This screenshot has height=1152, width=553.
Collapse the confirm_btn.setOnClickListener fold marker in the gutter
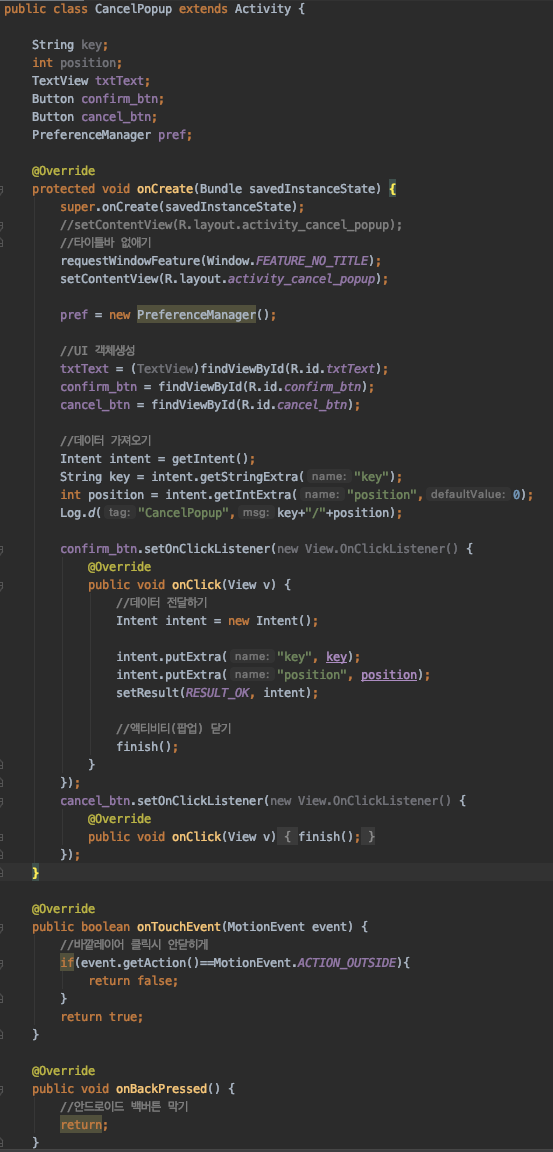pos(2,549)
